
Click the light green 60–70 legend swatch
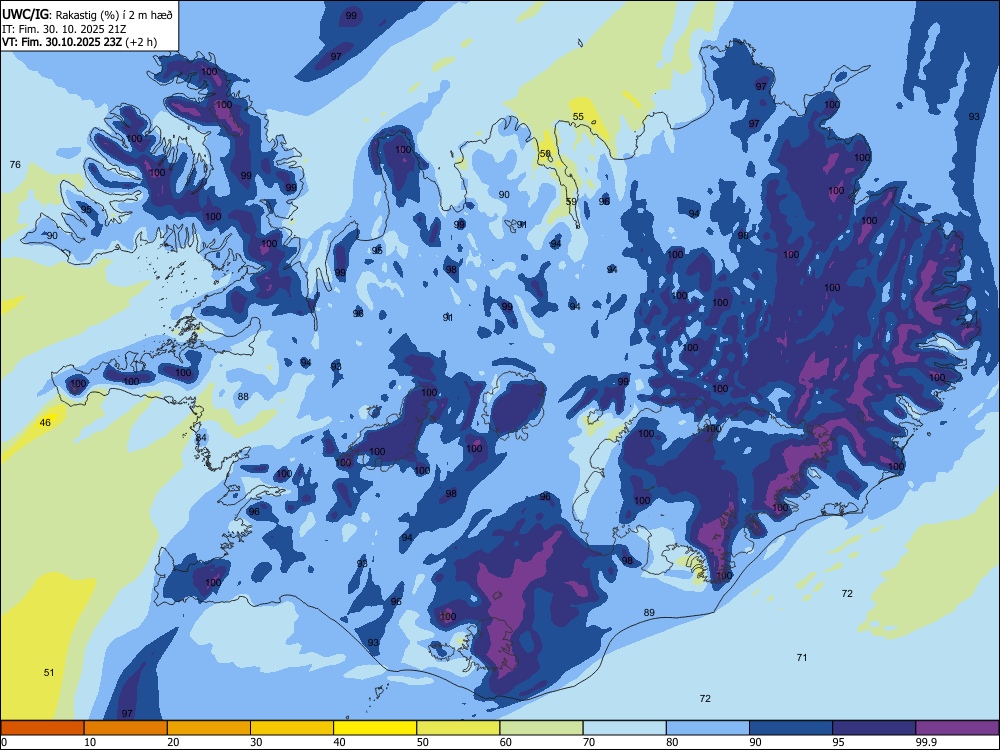pyautogui.click(x=541, y=728)
